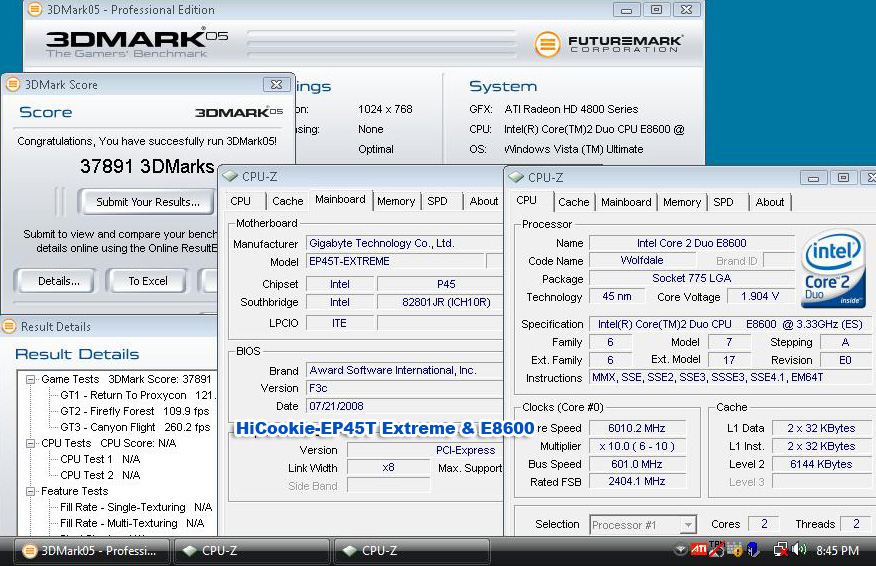The image size is (876, 566).
Task: Click the x 10.0 ( 6 - 10 ) multiplier value
Action: (x=637, y=446)
